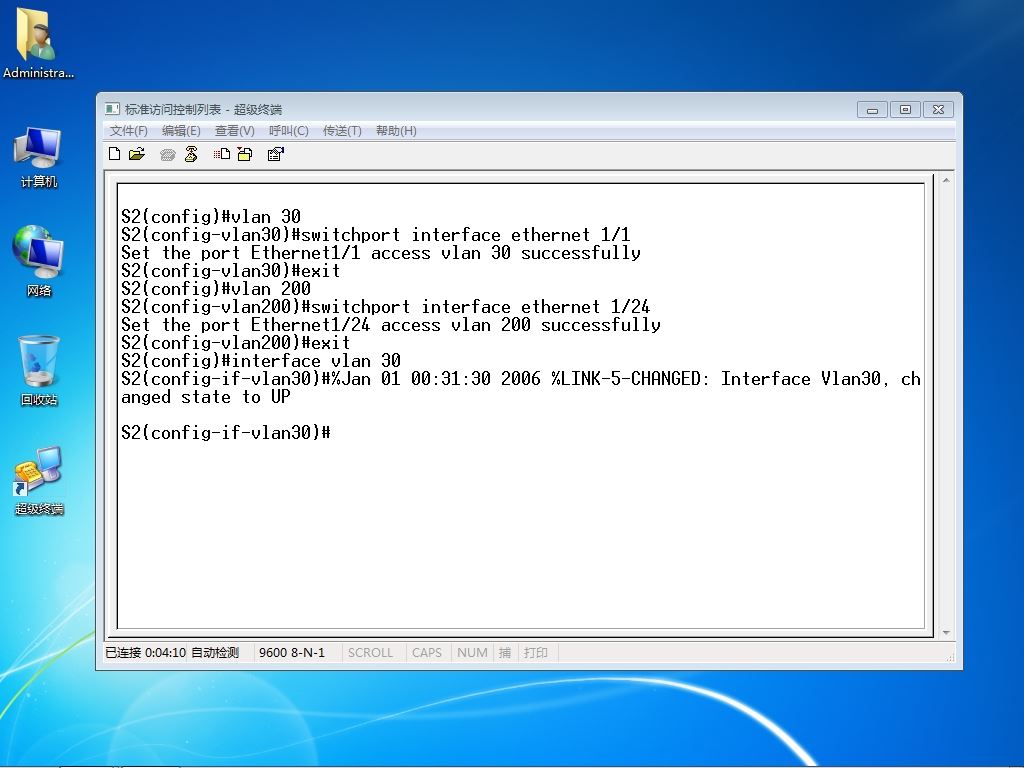Click the Receive file toolbar icon
The width and height of the screenshot is (1024, 768).
tap(245, 154)
